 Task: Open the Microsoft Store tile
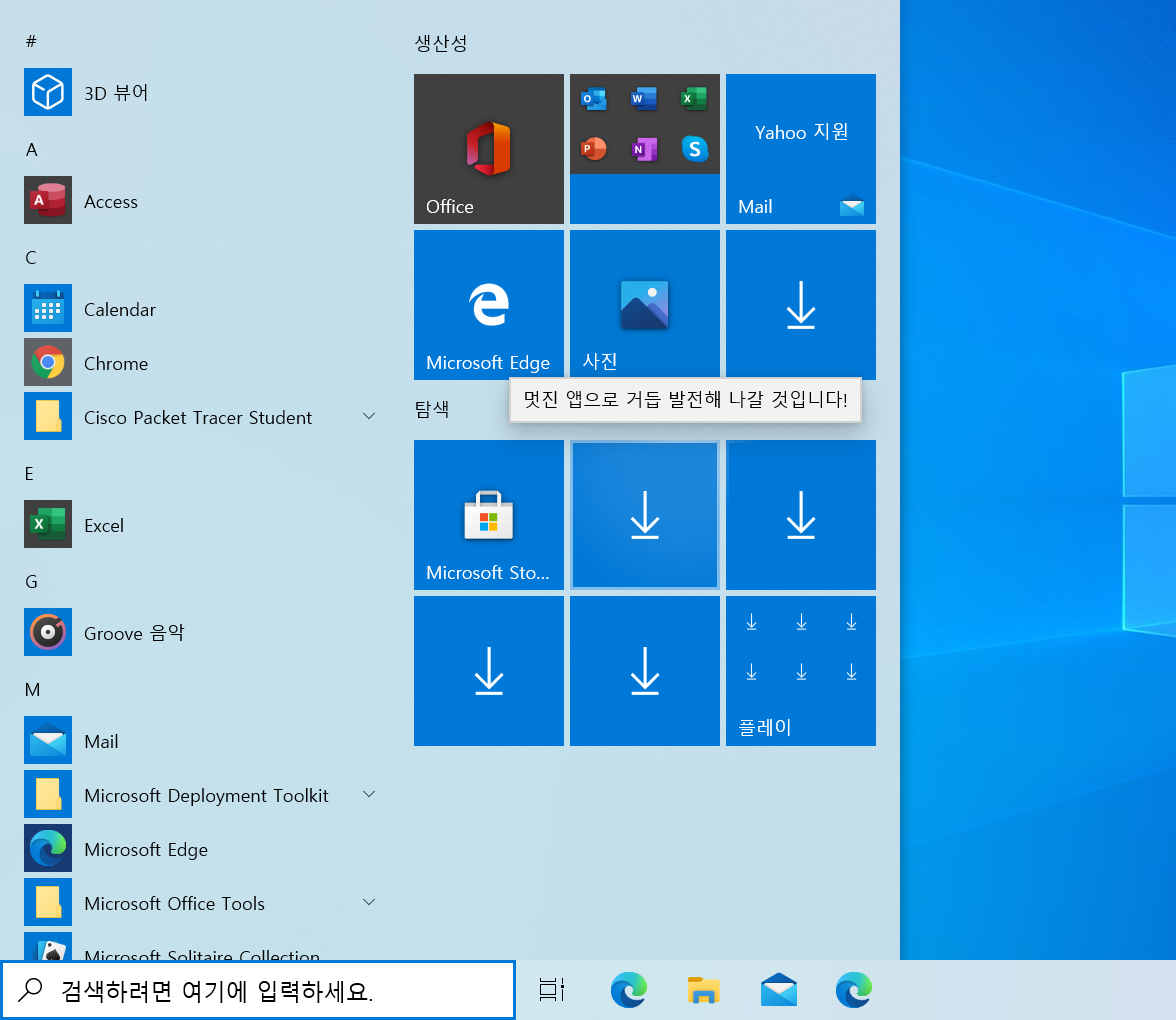coord(489,514)
